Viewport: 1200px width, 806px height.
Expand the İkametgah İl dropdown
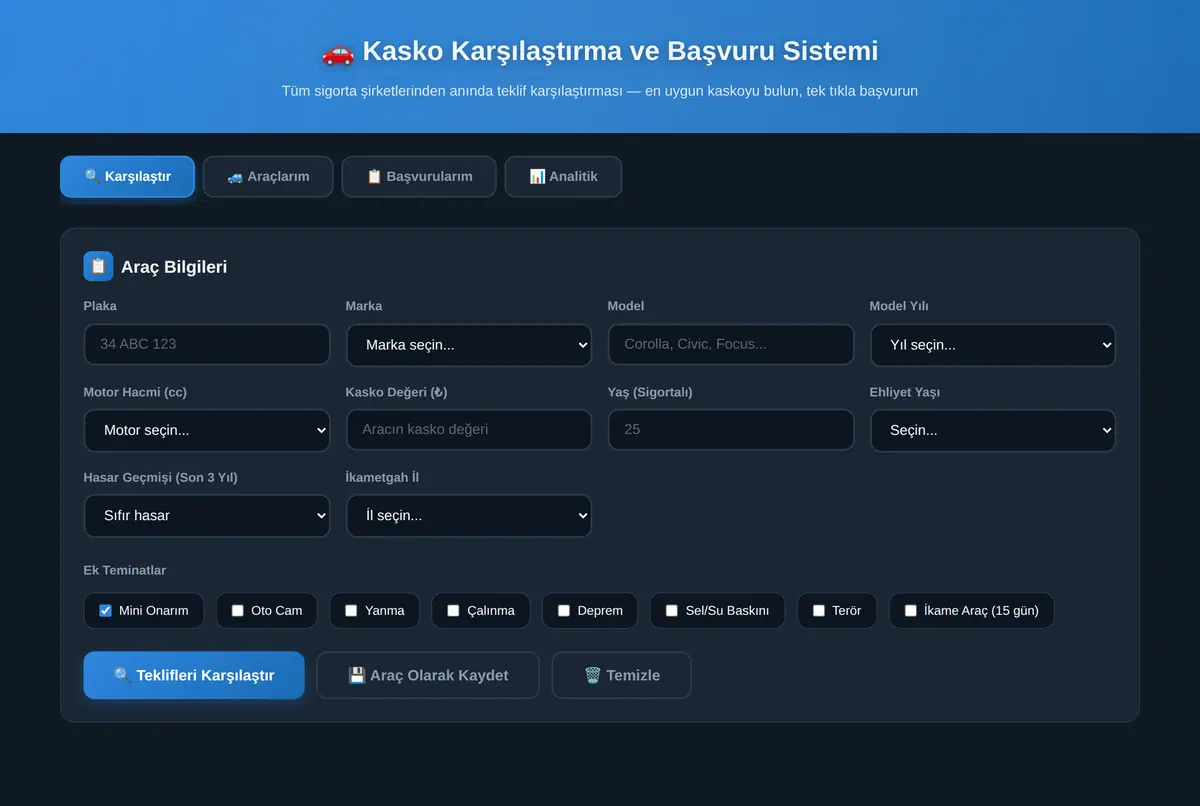469,516
